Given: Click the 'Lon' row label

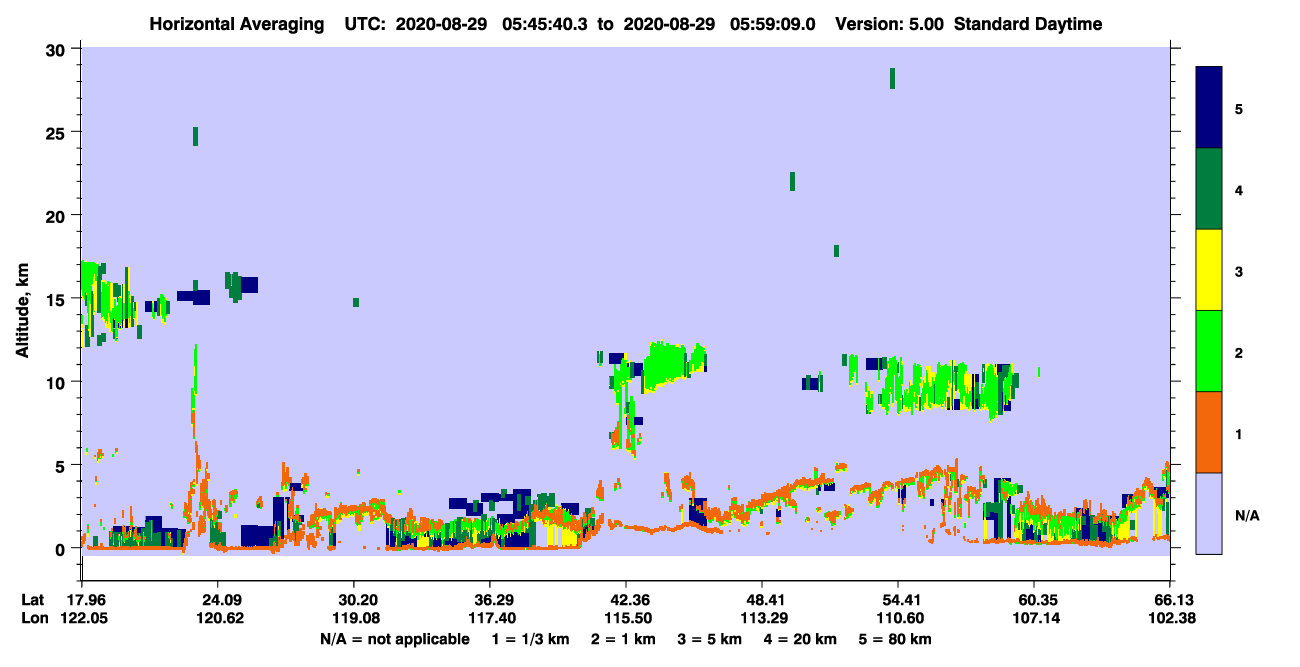Looking at the screenshot, I should (x=33, y=618).
